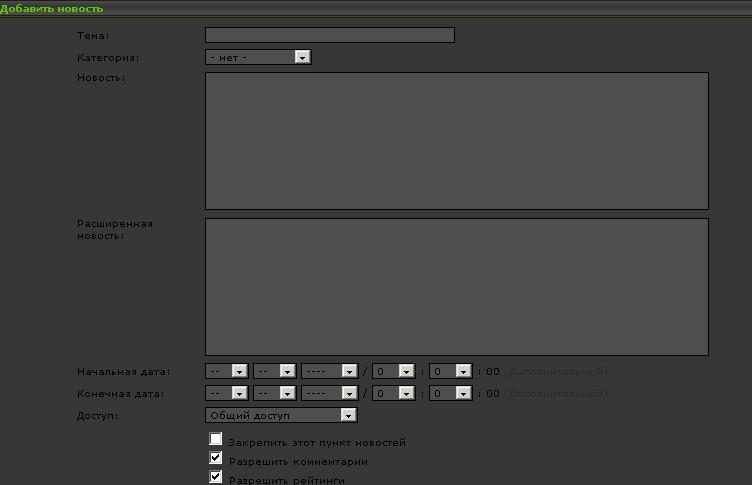The height and width of the screenshot is (485, 752).
Task: Enable Закрепить этот пункт новостей checkbox
Action: 216,440
